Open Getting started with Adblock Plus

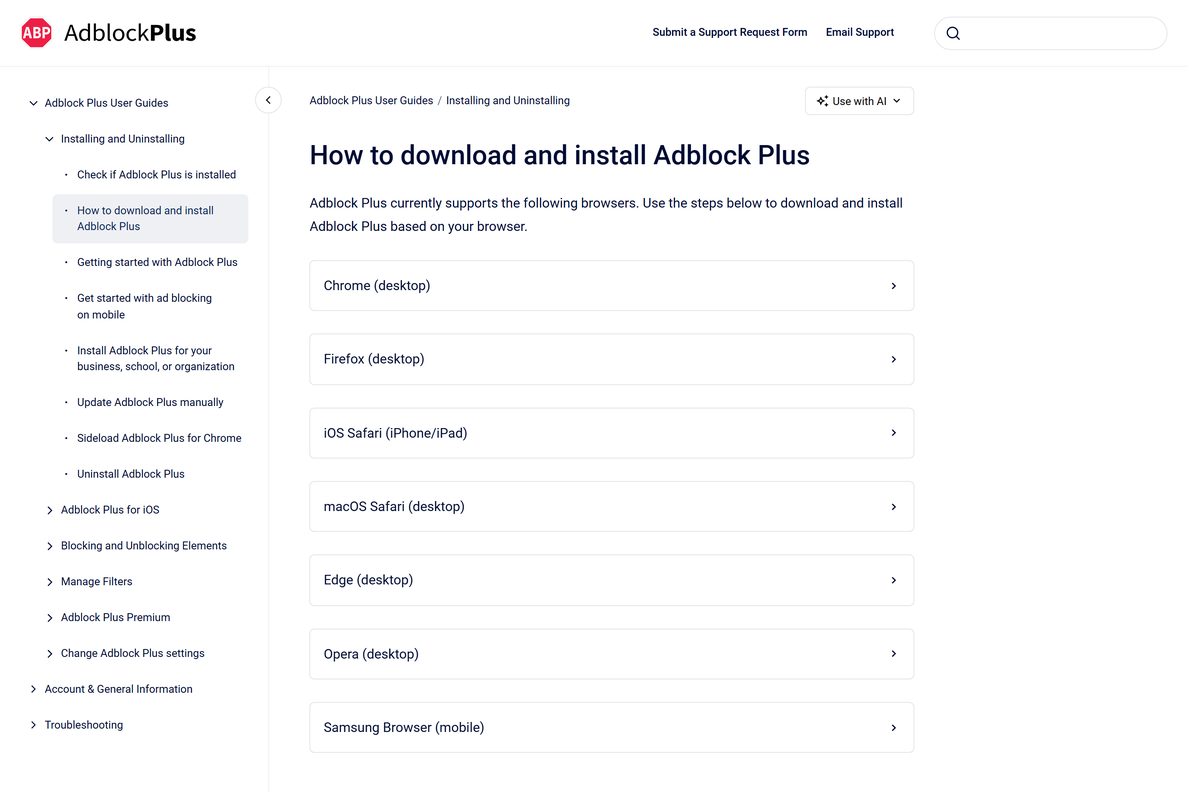point(157,262)
